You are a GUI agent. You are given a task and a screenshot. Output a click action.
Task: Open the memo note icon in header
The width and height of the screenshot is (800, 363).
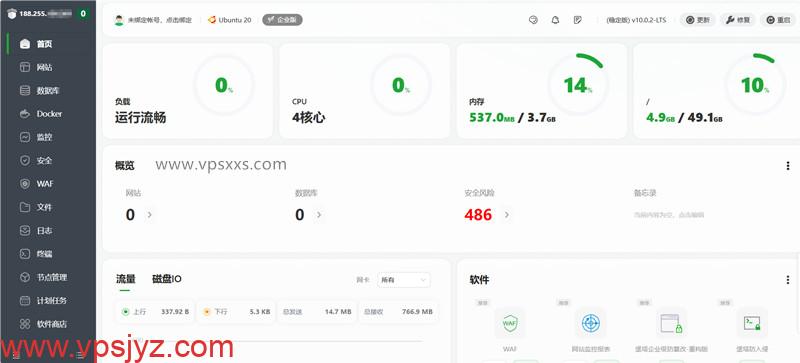click(x=578, y=20)
